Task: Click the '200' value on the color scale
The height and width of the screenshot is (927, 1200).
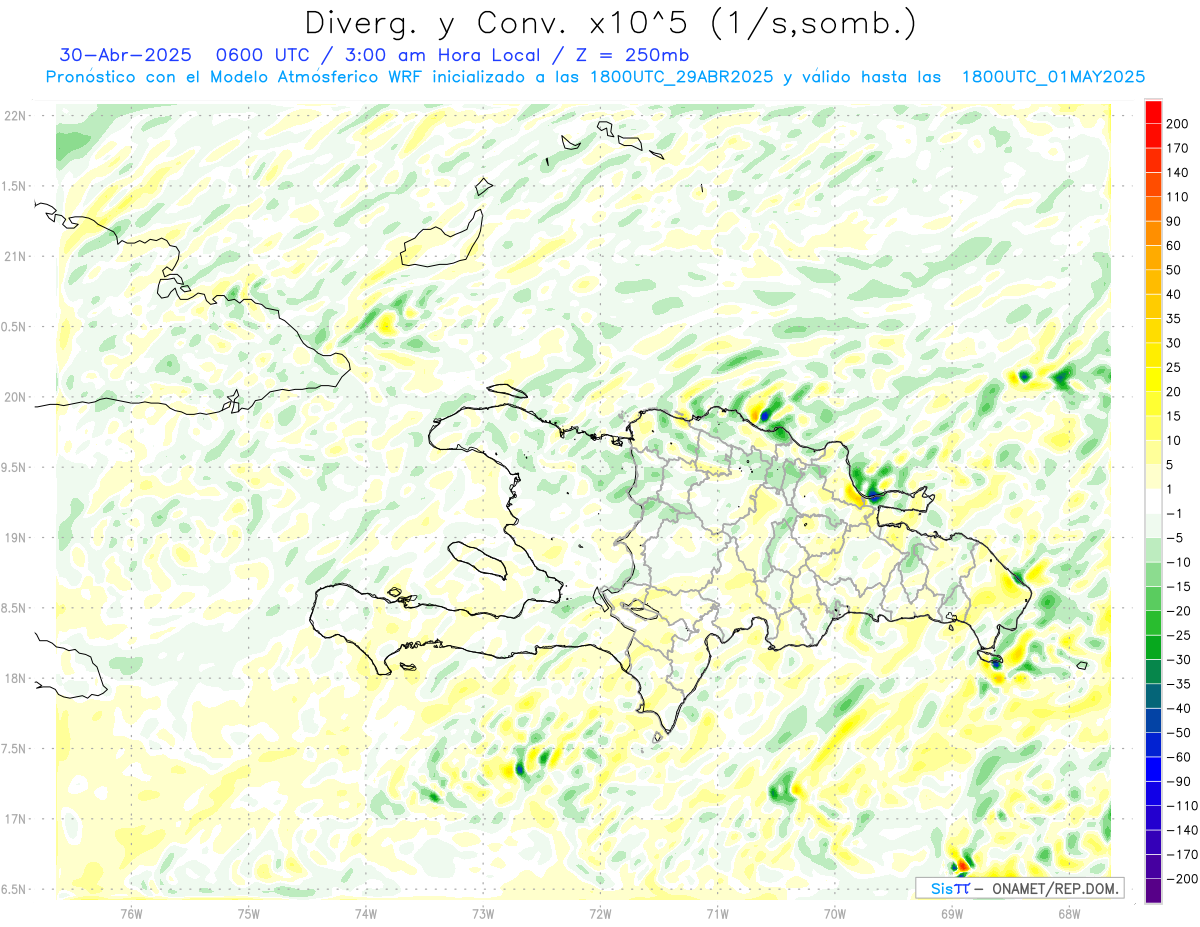Action: [x=1177, y=124]
